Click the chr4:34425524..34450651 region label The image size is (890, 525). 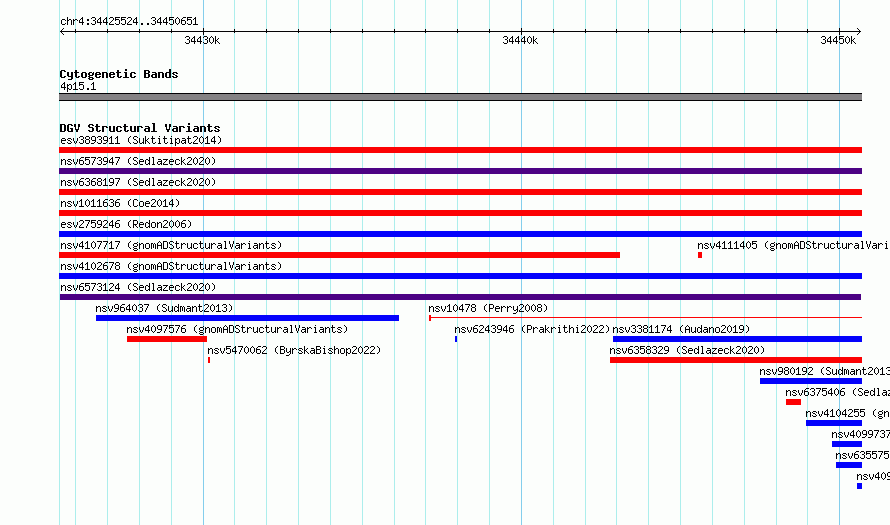click(129, 22)
